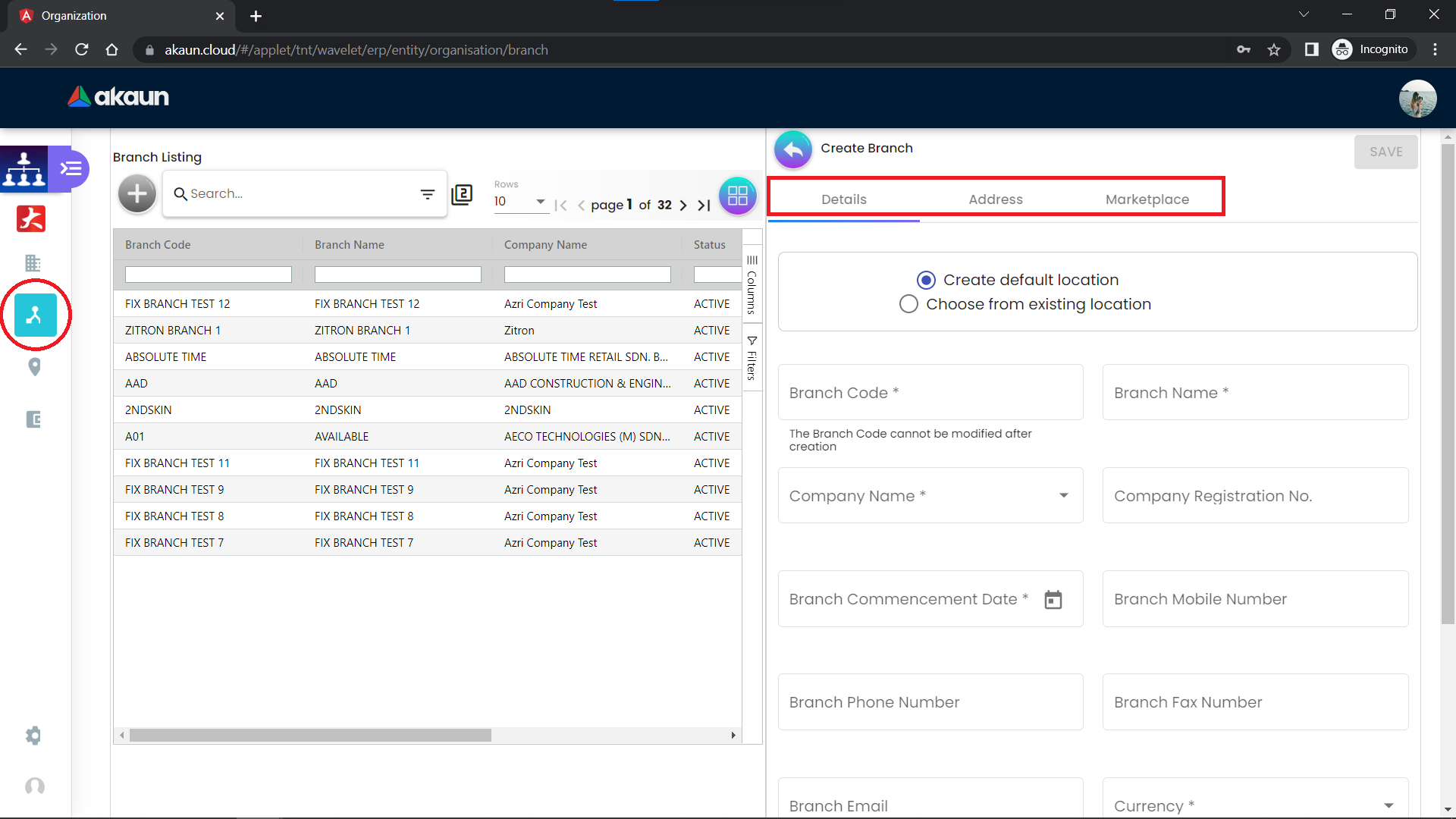Switch to the Address tab
1456x819 pixels.
click(x=995, y=199)
